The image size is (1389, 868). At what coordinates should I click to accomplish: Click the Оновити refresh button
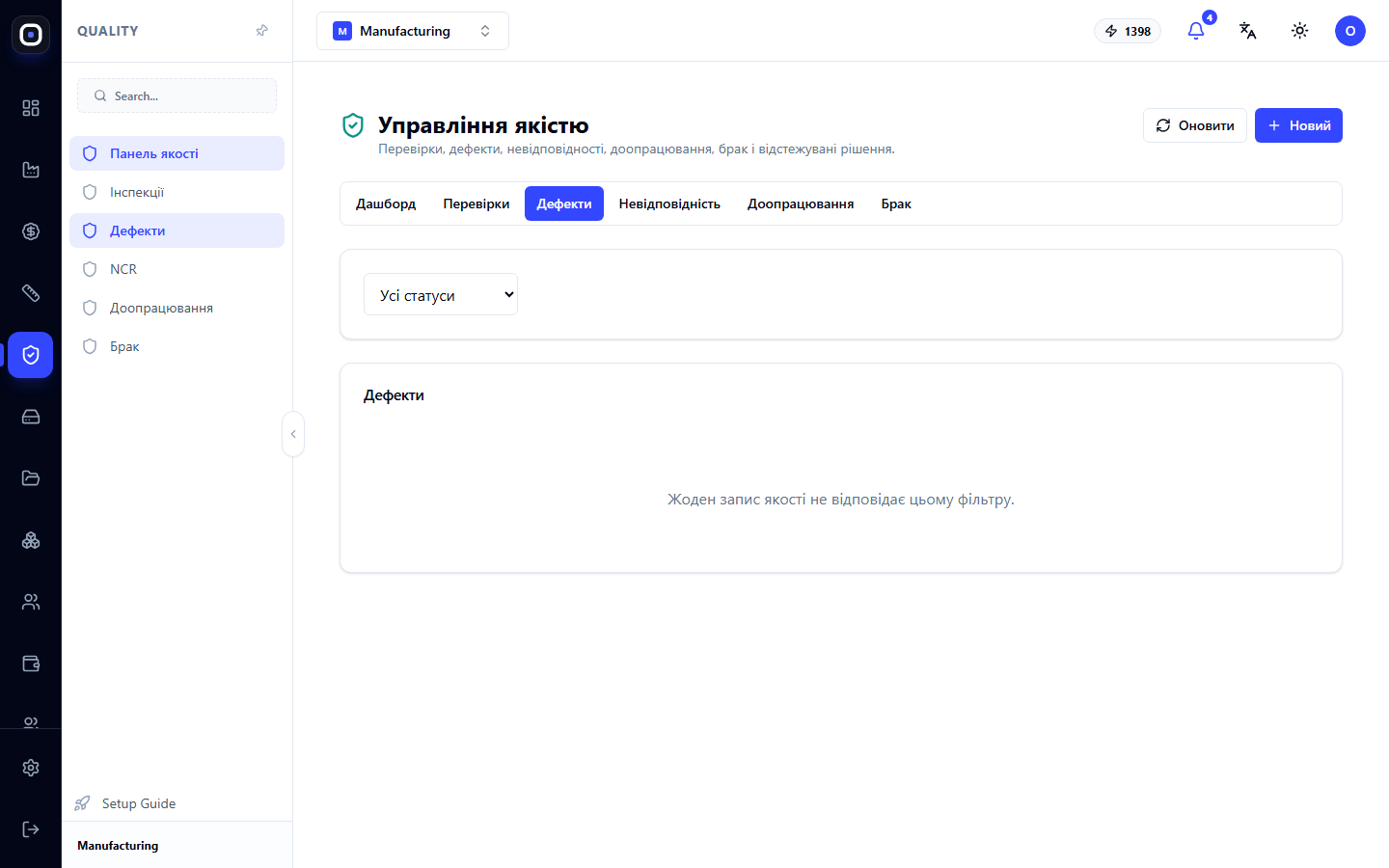[1195, 125]
